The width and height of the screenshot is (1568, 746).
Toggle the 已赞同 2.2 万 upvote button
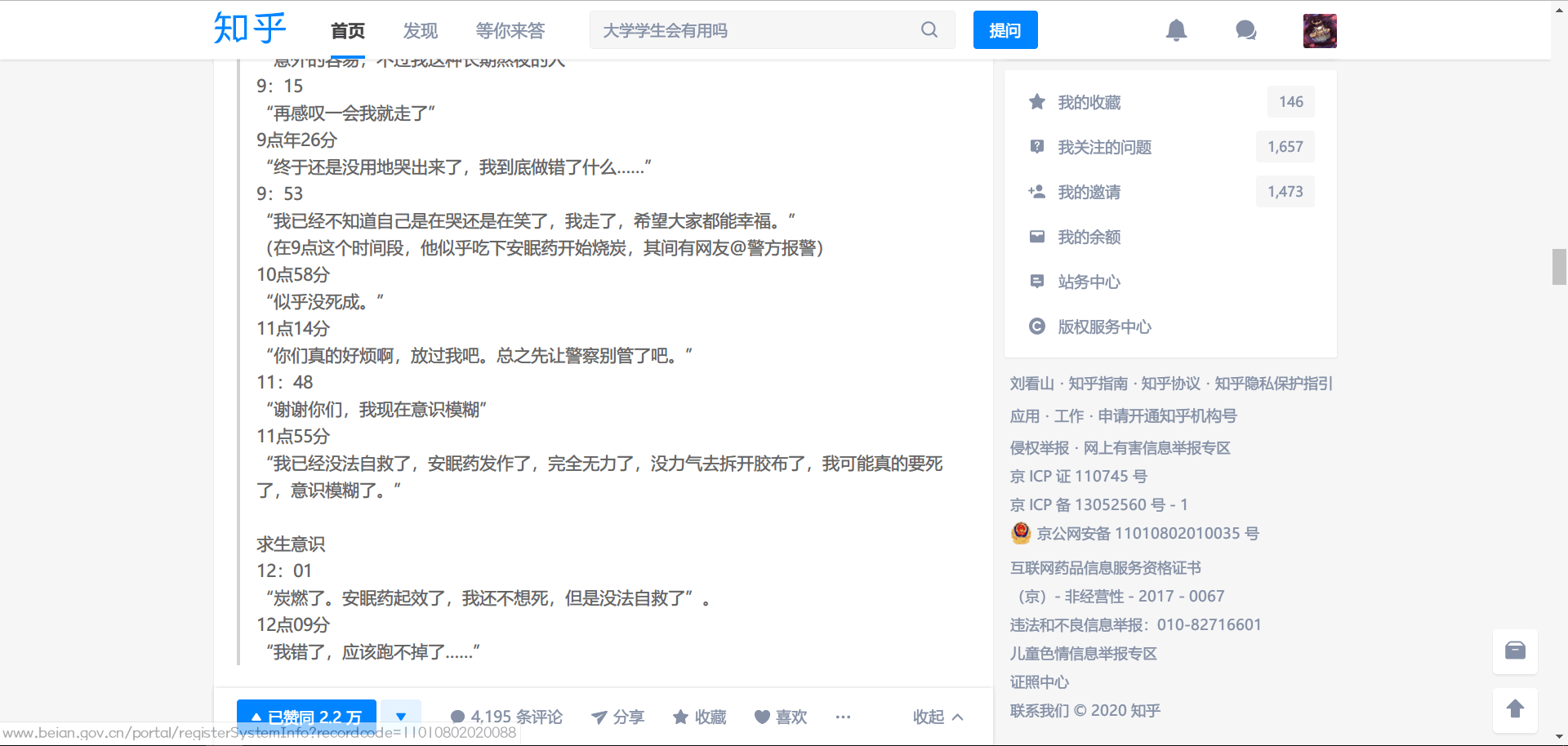click(x=306, y=713)
